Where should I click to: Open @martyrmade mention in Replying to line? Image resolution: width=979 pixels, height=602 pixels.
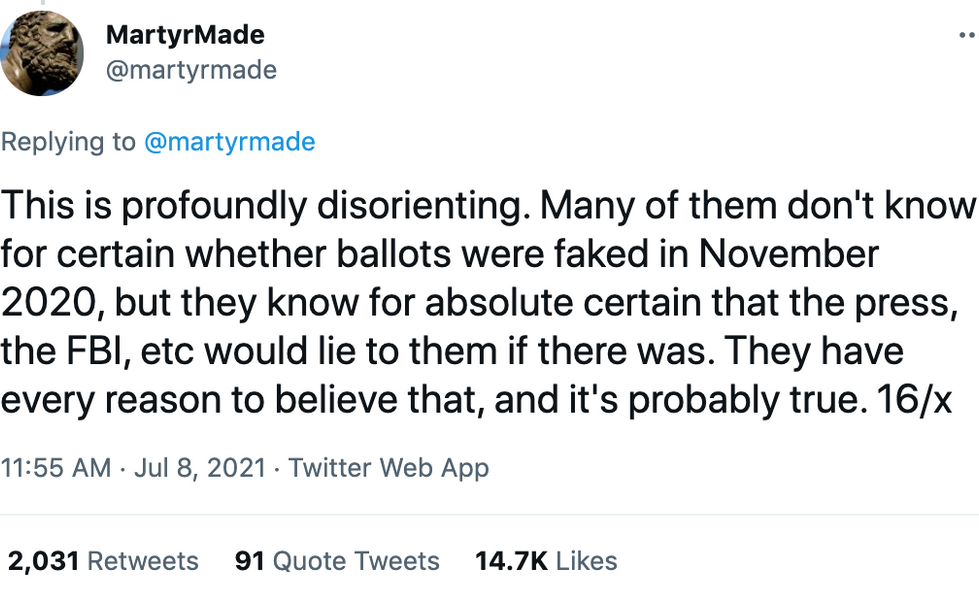tap(230, 142)
